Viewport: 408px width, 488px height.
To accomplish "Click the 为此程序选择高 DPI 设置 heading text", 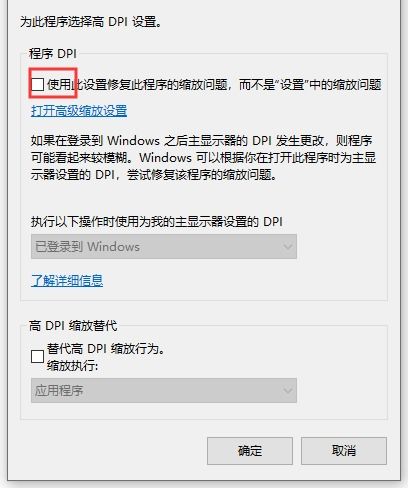I will 91,22.
